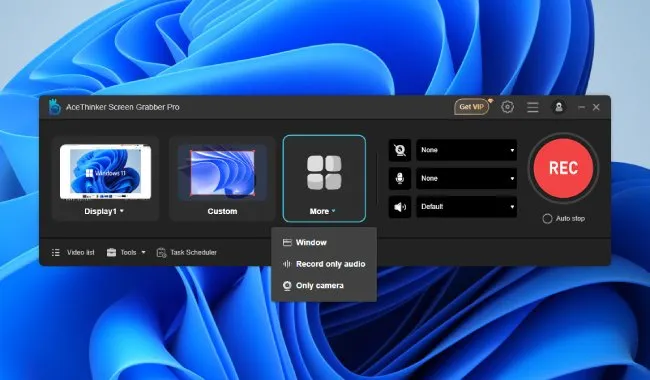Expand the microphone None dropdown
The width and height of the screenshot is (650, 380).
click(466, 179)
